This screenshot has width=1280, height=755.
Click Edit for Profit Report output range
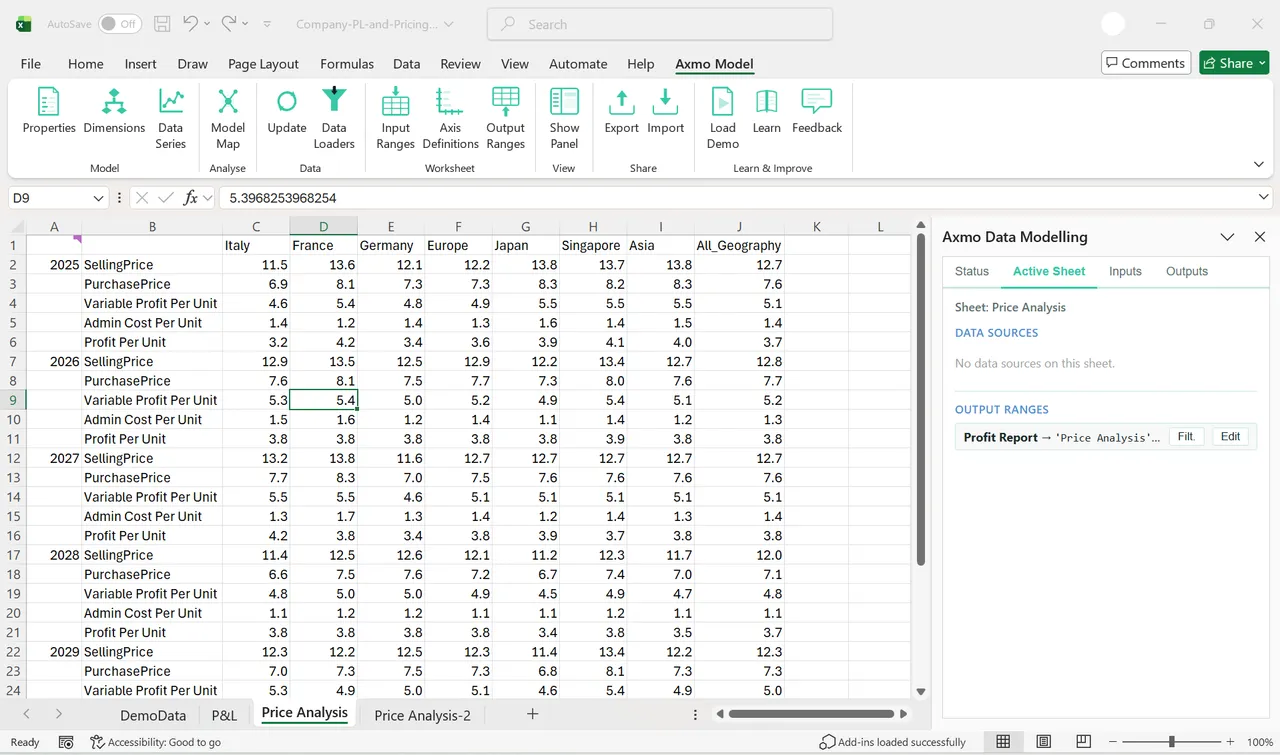point(1230,437)
